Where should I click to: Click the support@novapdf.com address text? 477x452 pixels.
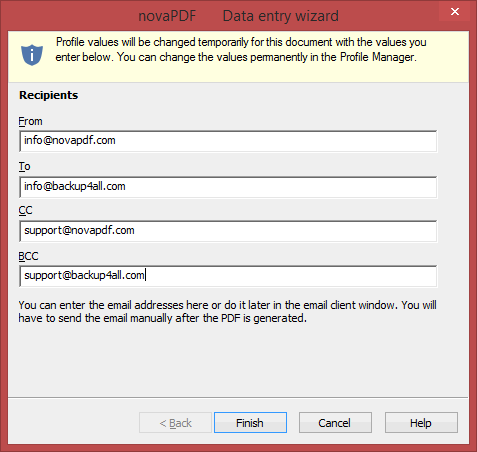pos(79,230)
